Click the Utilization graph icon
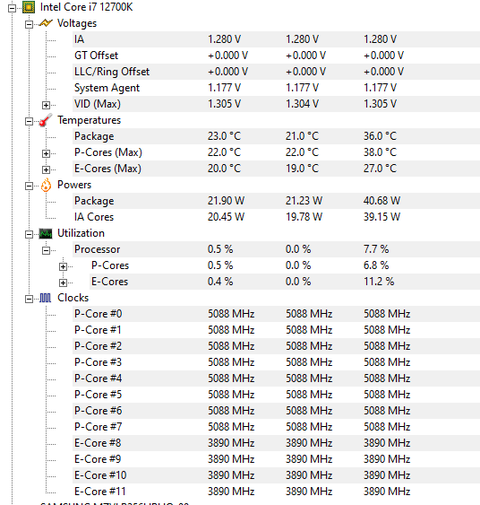 46,234
